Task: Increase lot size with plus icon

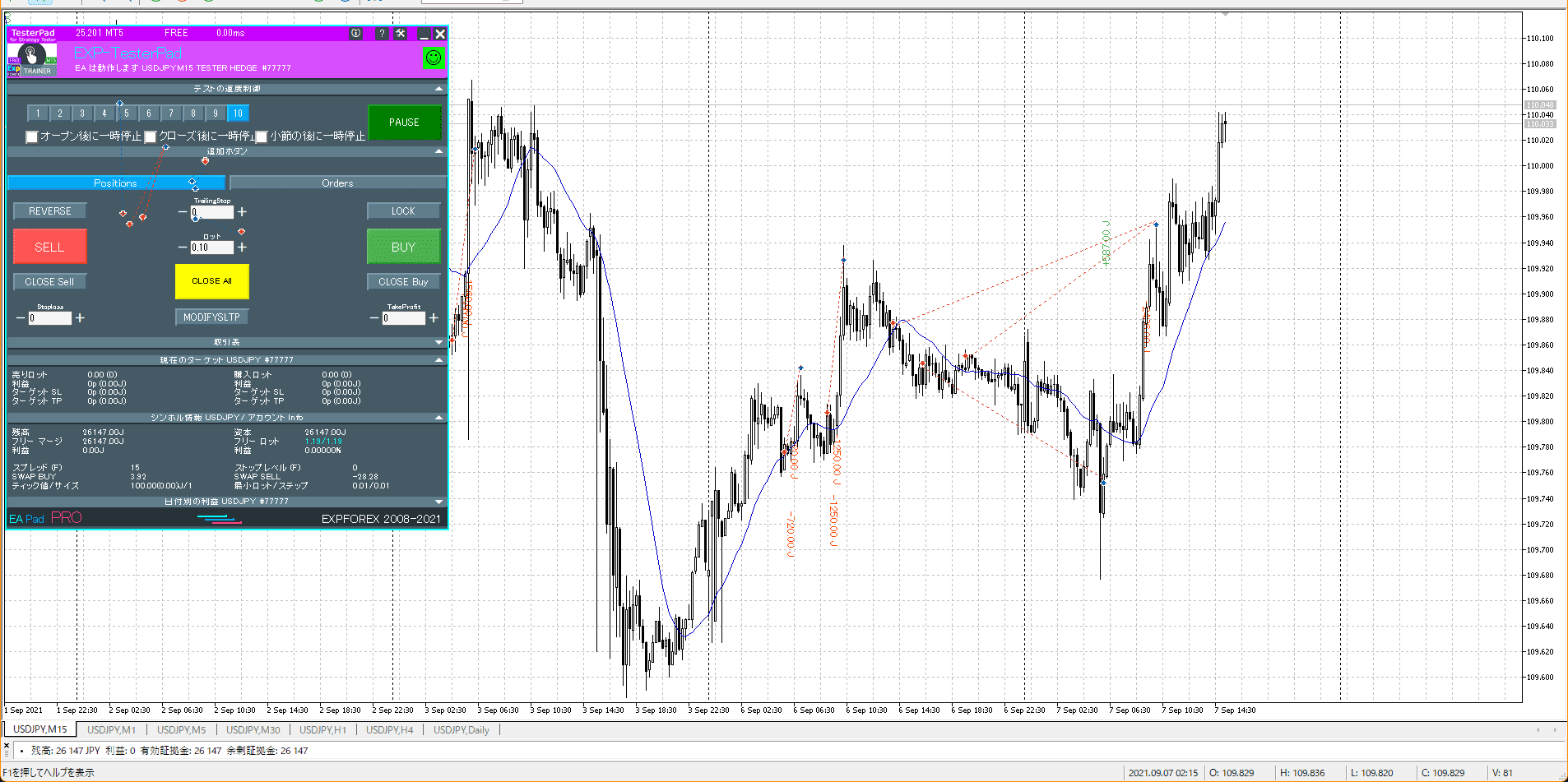Action: coord(242,248)
